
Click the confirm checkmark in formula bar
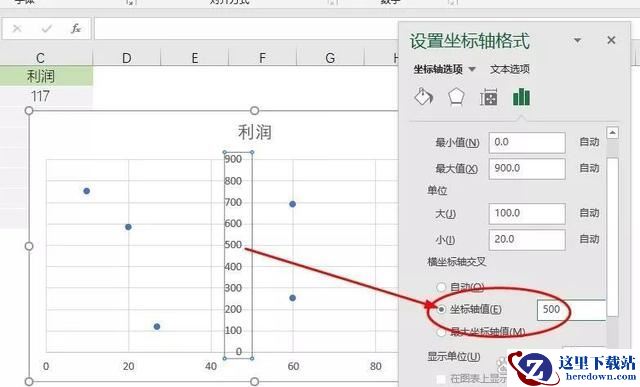pyautogui.click(x=47, y=29)
